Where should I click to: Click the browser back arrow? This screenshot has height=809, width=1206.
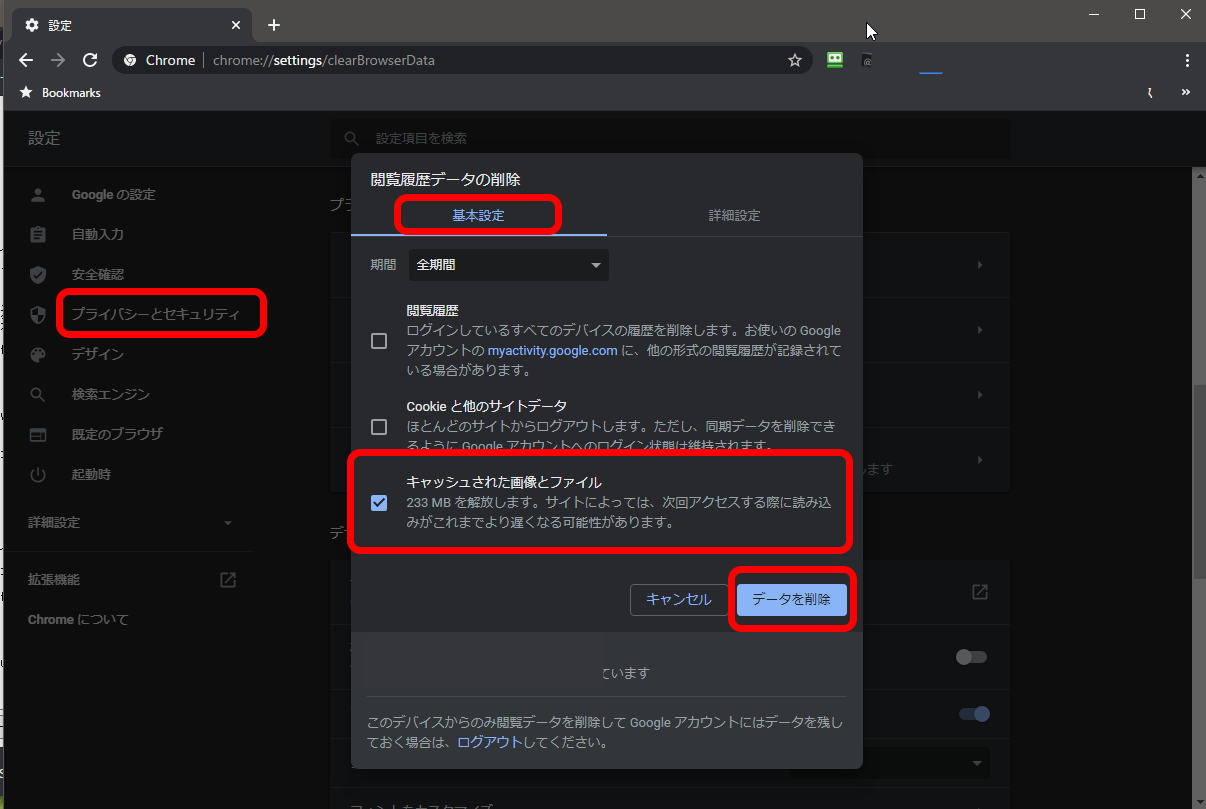point(27,60)
